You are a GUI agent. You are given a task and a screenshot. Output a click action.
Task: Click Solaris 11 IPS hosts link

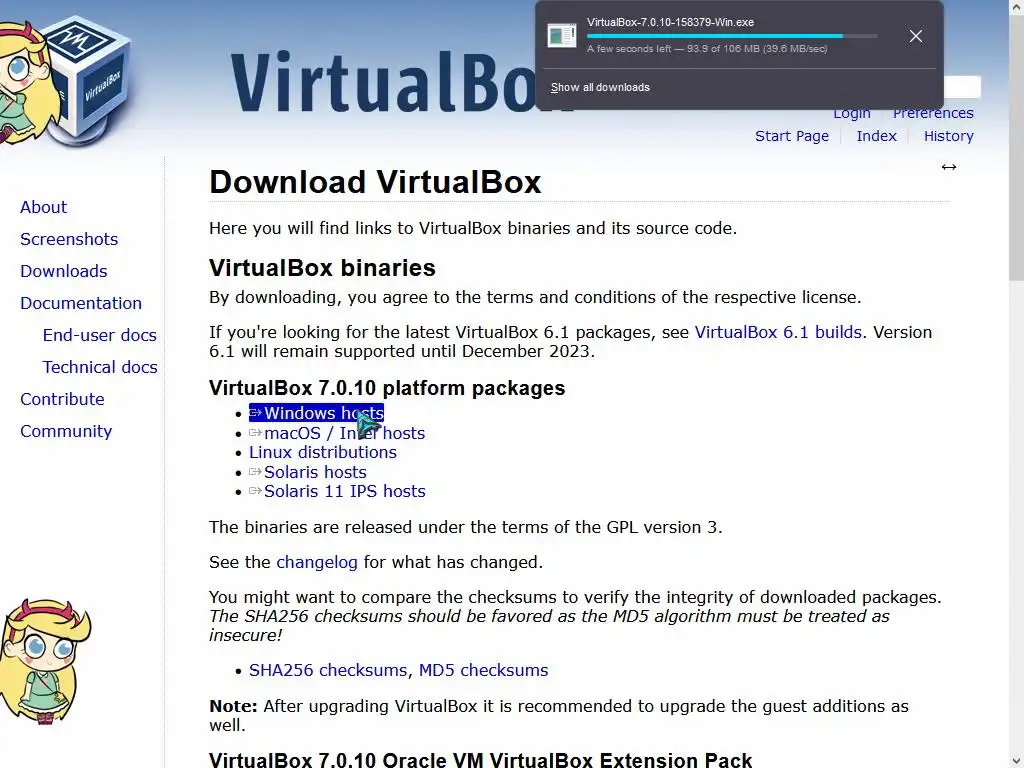coord(344,491)
